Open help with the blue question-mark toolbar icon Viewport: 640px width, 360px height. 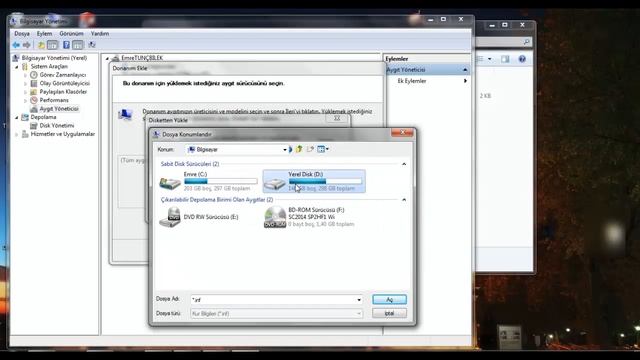click(66, 45)
